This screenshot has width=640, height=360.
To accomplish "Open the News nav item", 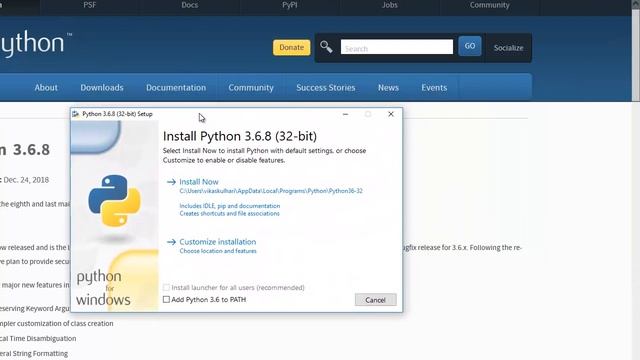I will tap(388, 88).
